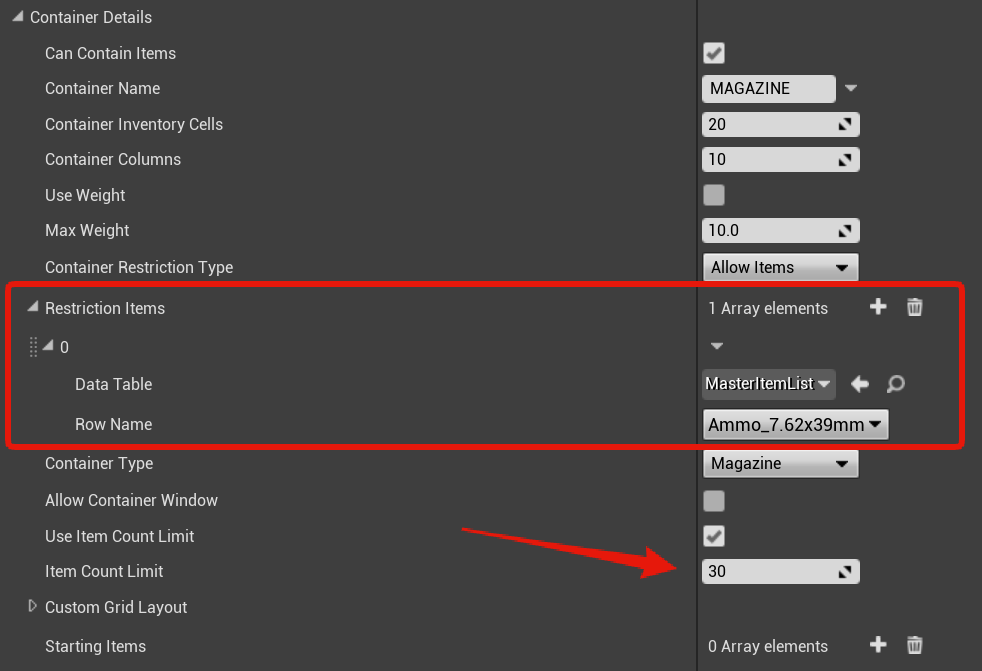Image resolution: width=982 pixels, height=671 pixels.
Task: Select the Allow Container Window label
Action: point(132,500)
